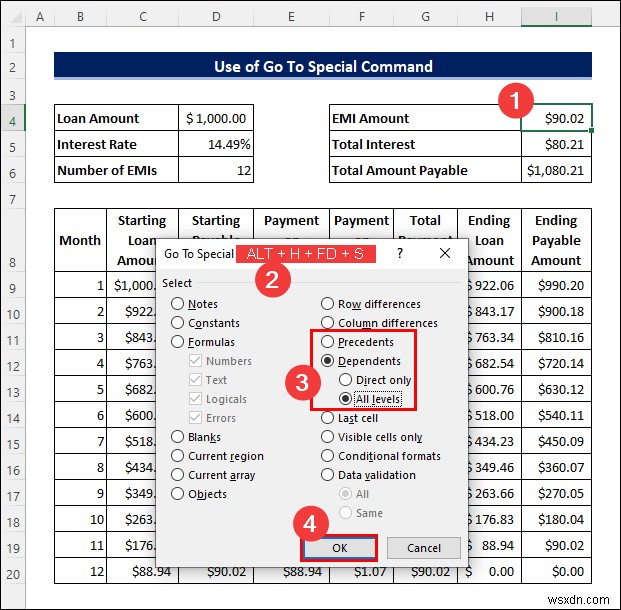Click Number of EMIs value 12

(216, 170)
